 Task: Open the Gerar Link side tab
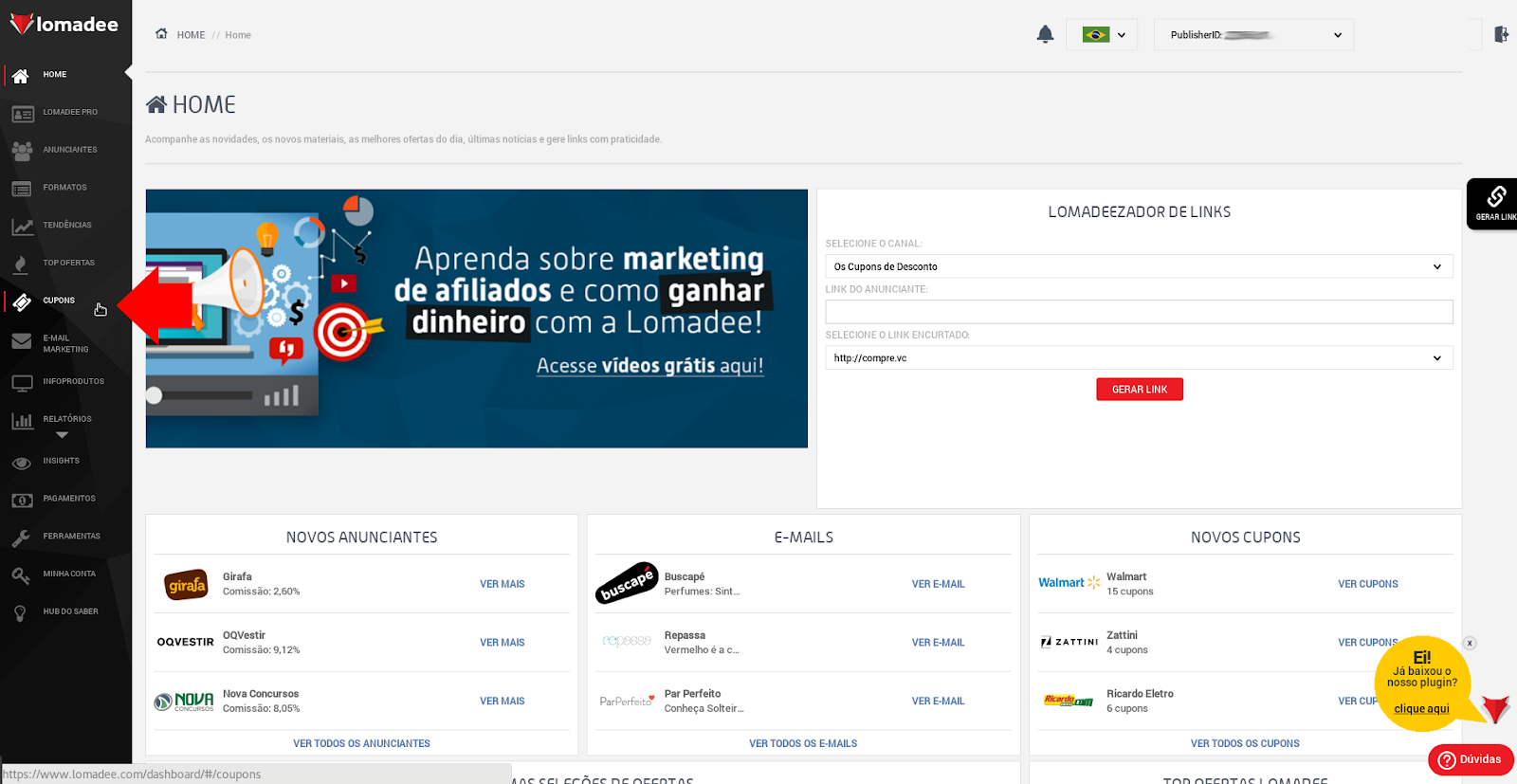[x=1492, y=204]
